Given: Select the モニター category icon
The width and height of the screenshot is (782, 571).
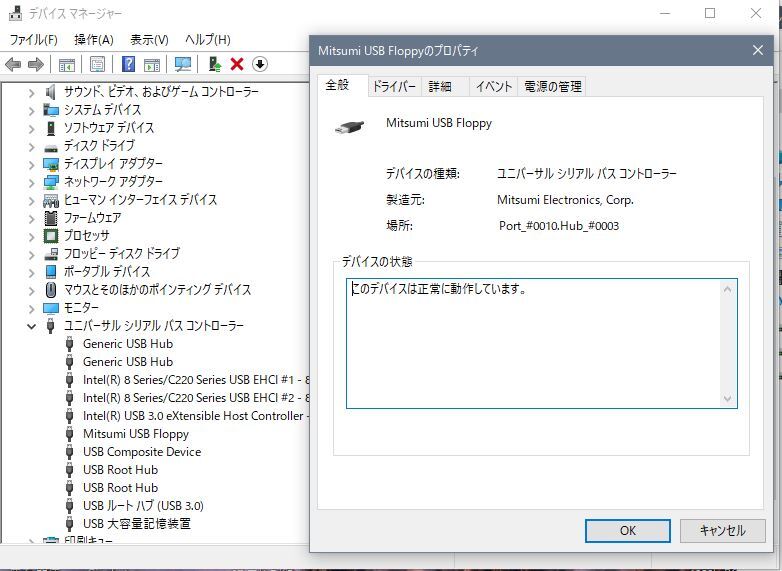Looking at the screenshot, I should pos(51,308).
